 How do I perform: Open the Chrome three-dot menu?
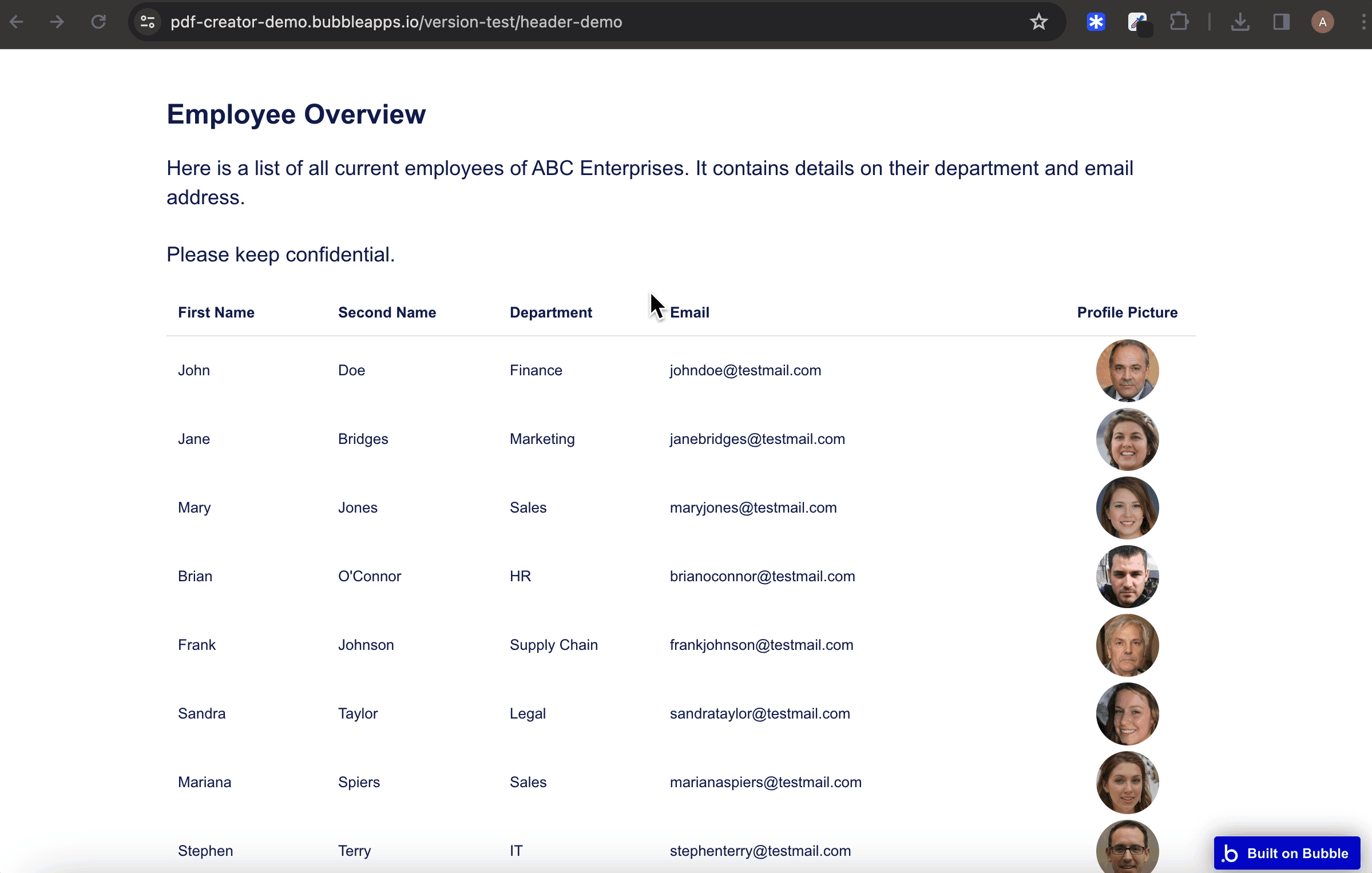[x=1363, y=22]
